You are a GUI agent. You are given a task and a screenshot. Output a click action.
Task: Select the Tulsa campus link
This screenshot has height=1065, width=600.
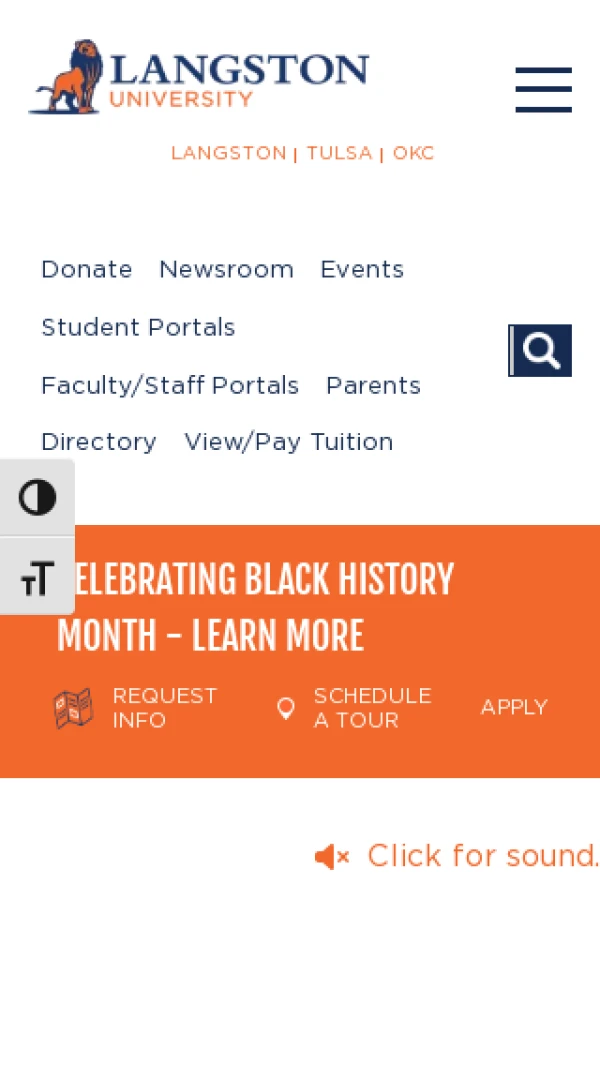click(339, 153)
